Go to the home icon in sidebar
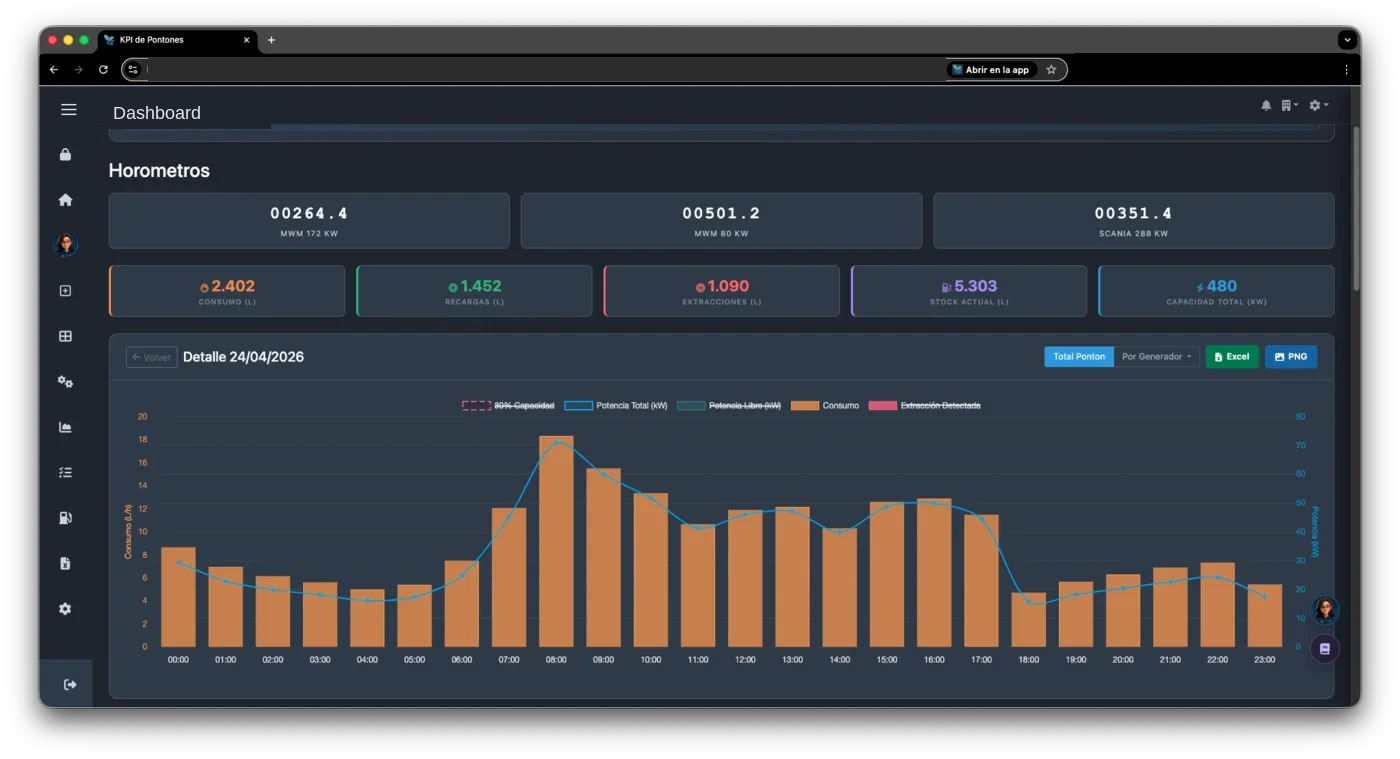This screenshot has height=759, width=1400. 65,200
